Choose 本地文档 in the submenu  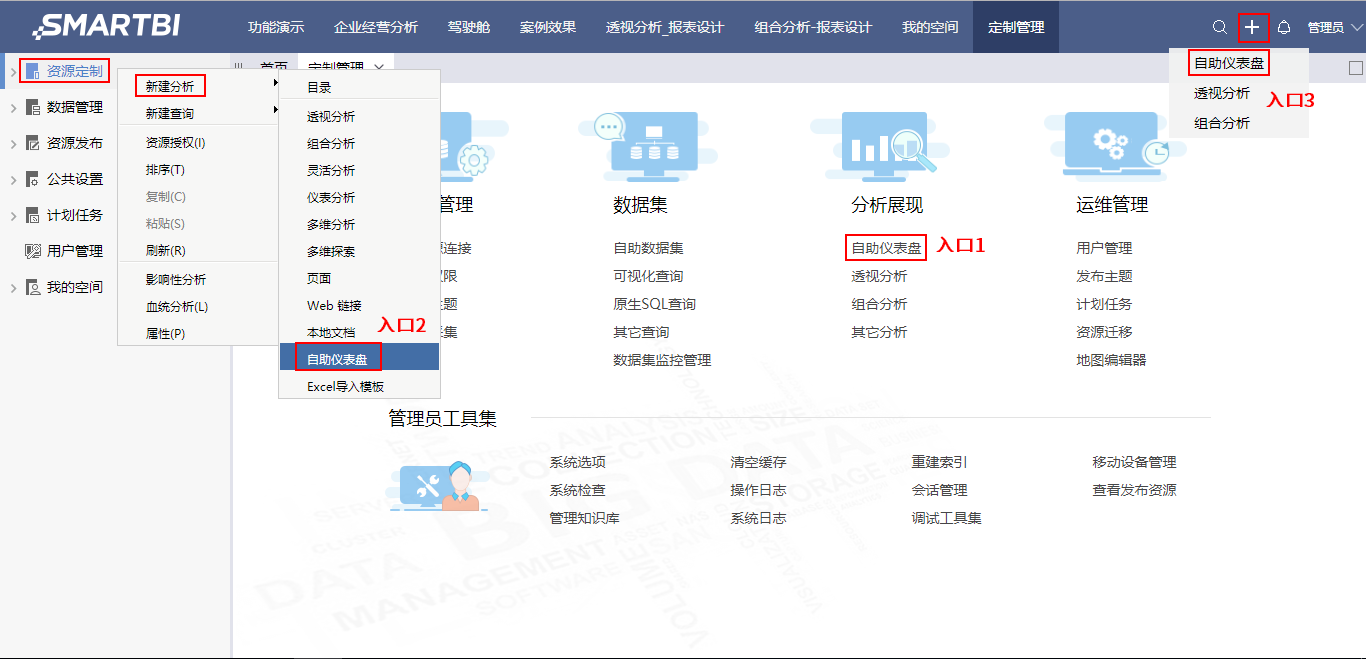point(331,332)
